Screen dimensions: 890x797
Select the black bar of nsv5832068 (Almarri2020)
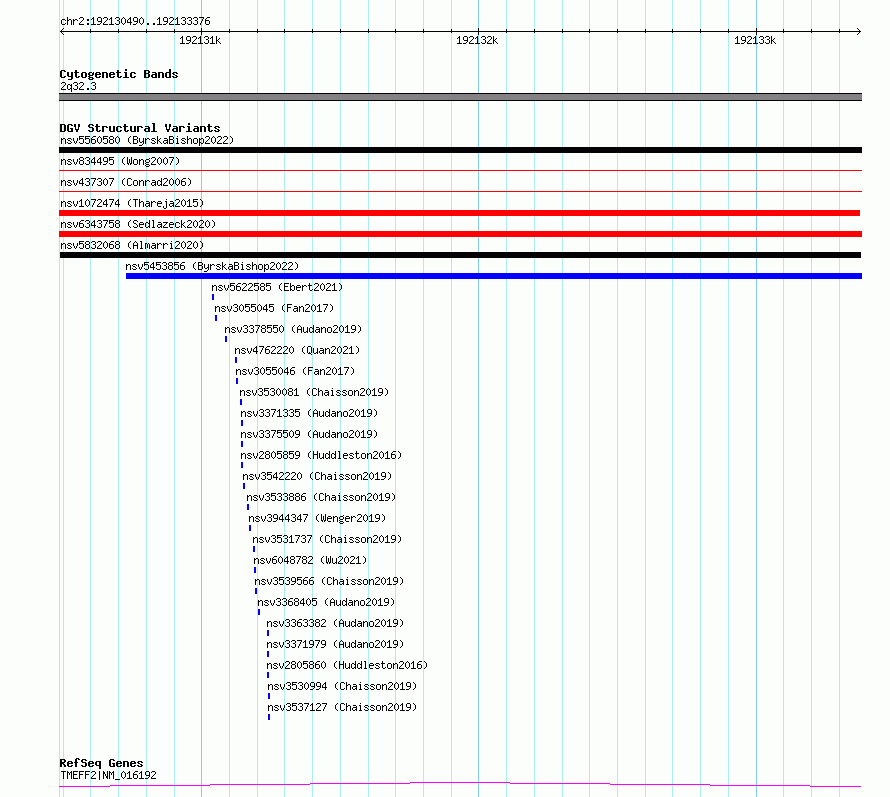point(460,255)
